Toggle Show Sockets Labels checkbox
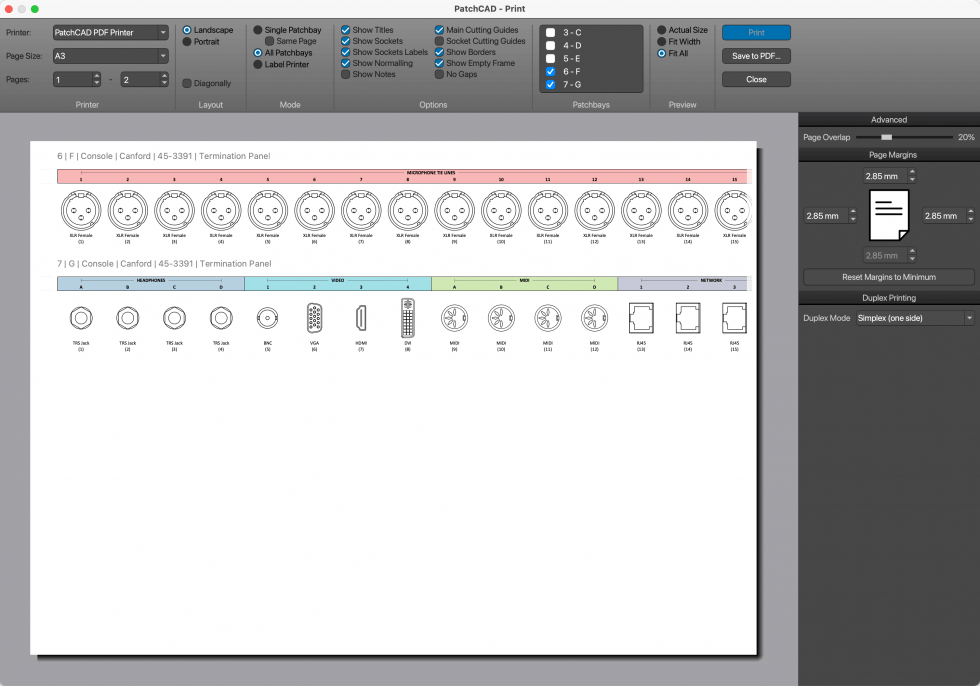Screen dimensions: 980x686 pos(384,52)
